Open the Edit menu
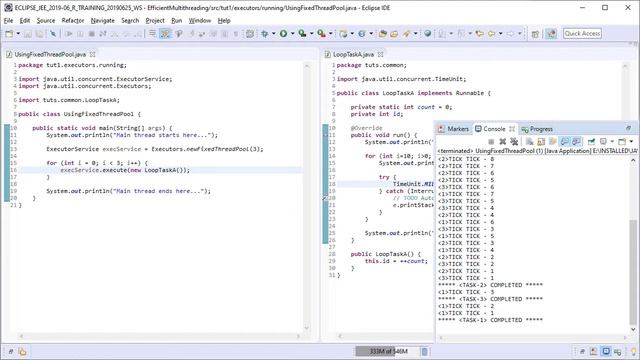The height and width of the screenshot is (360, 640). 25,20
